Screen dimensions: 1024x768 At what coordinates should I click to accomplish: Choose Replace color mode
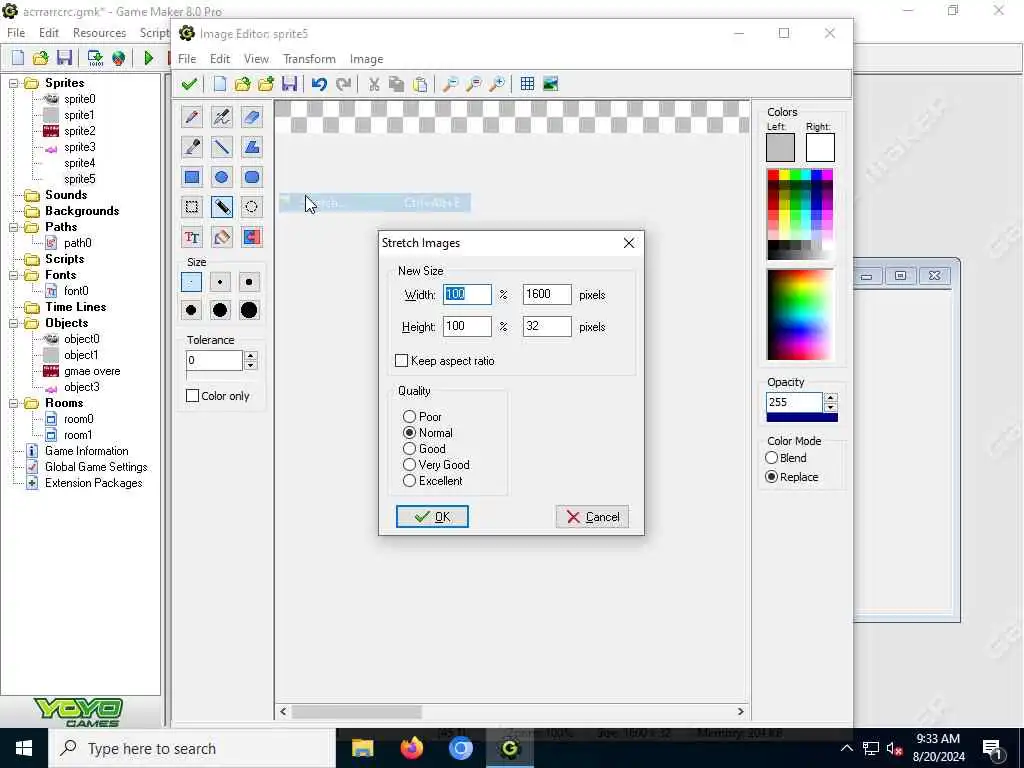(772, 477)
